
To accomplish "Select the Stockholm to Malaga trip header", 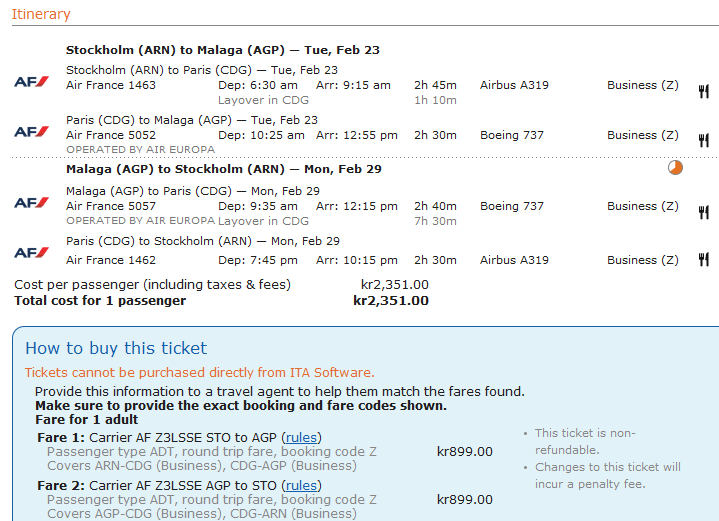I will pyautogui.click(x=222, y=49).
